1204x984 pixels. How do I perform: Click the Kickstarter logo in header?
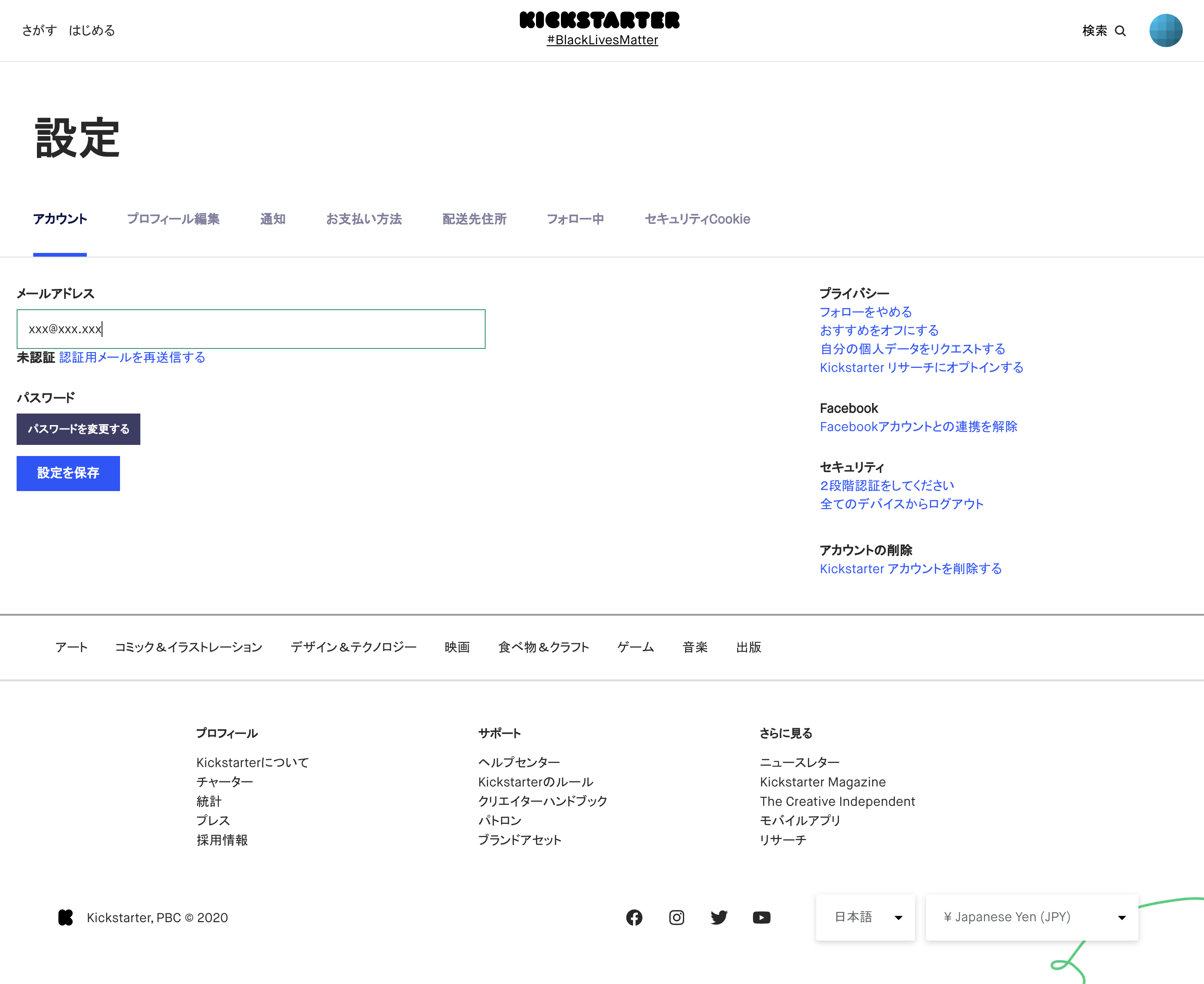pos(599,20)
